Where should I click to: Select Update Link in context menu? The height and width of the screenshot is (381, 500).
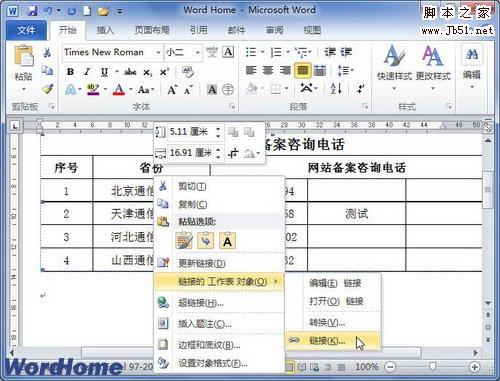(x=219, y=263)
